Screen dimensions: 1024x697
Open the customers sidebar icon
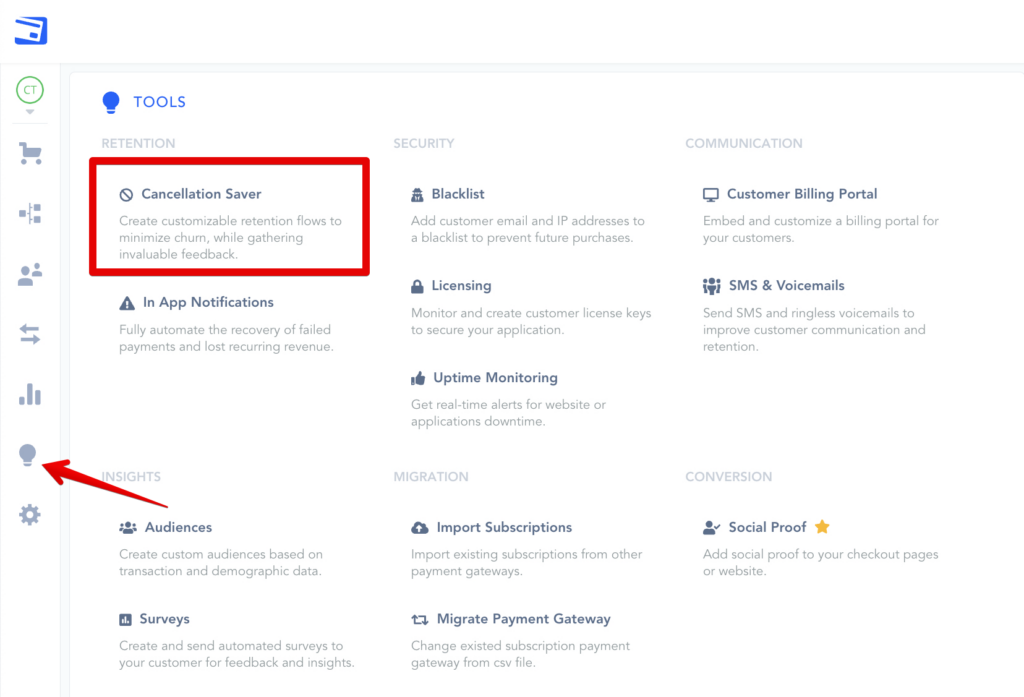(x=30, y=275)
